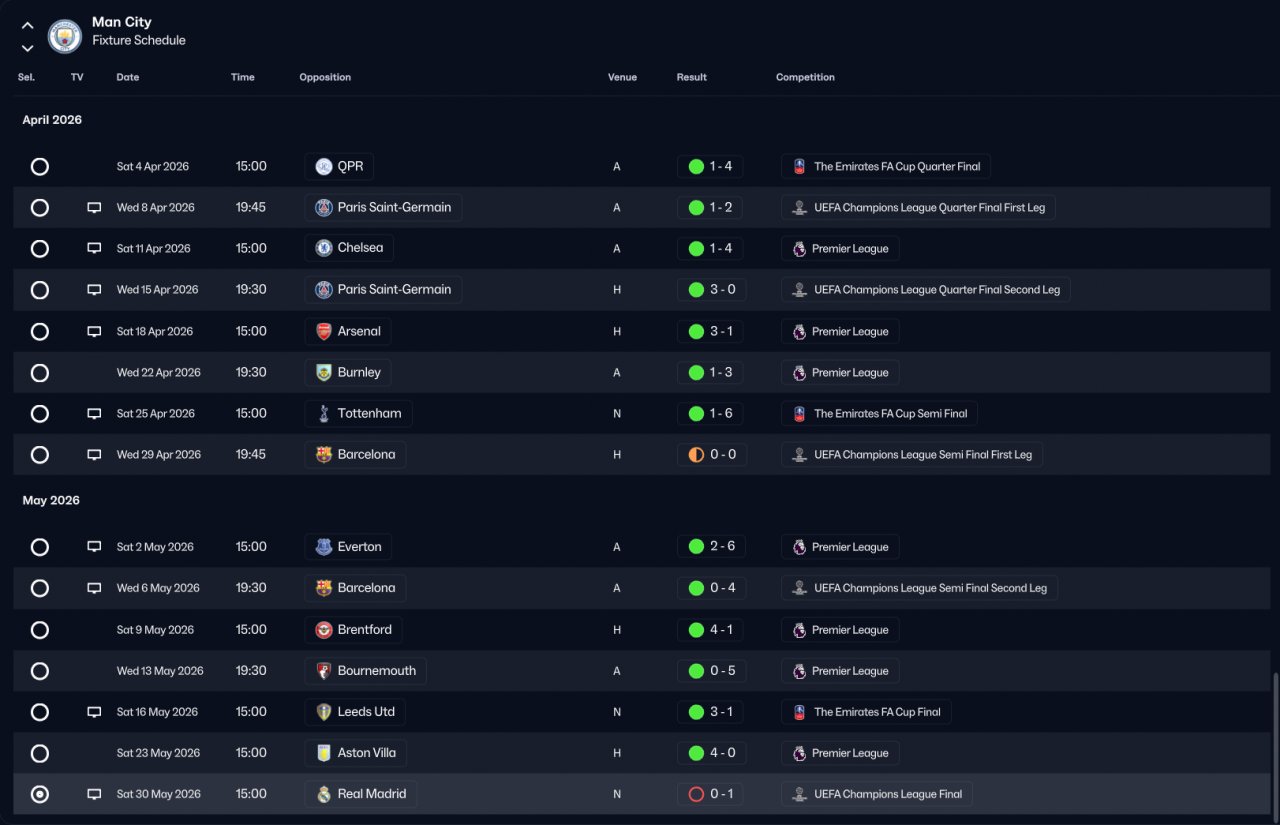Select the Brentford fixture radio button
This screenshot has width=1280, height=825.
point(40,630)
